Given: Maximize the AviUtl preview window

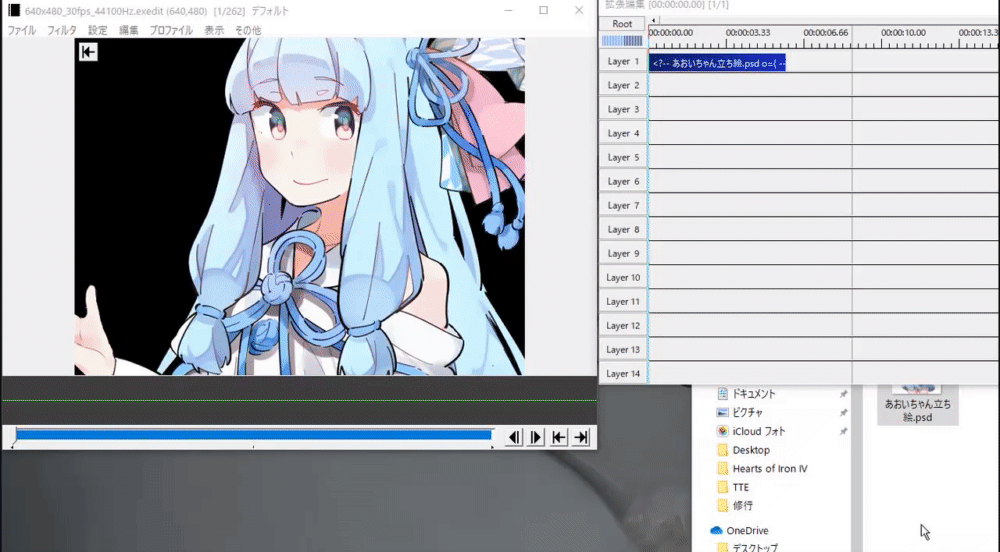Looking at the screenshot, I should click(x=543, y=10).
